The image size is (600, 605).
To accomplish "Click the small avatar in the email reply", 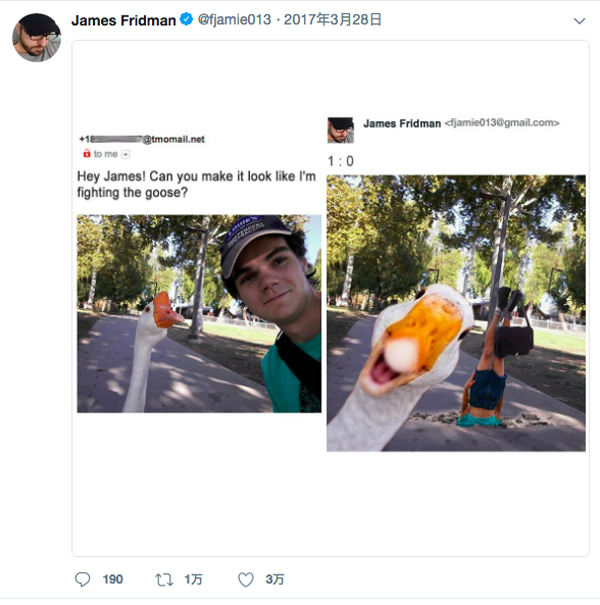I will point(340,129).
